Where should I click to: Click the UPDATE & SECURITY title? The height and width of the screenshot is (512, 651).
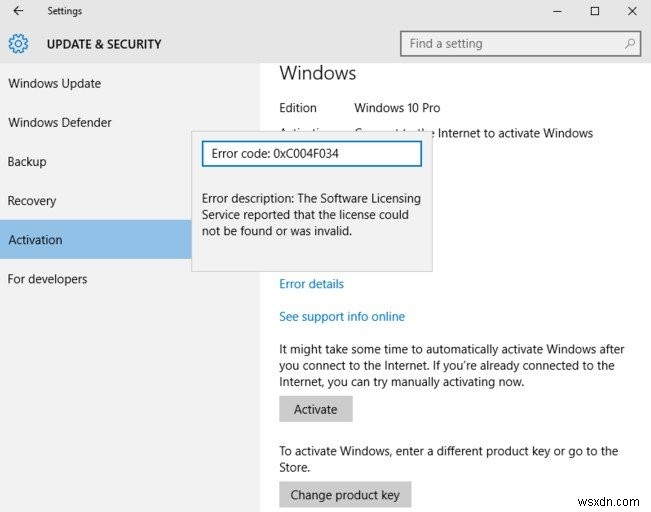[x=104, y=44]
